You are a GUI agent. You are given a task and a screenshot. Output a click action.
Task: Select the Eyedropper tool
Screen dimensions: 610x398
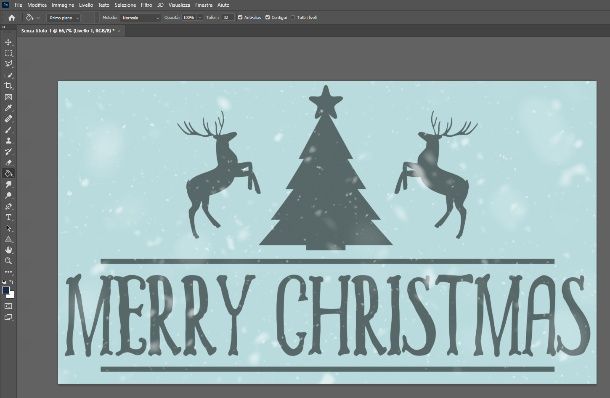[x=9, y=108]
